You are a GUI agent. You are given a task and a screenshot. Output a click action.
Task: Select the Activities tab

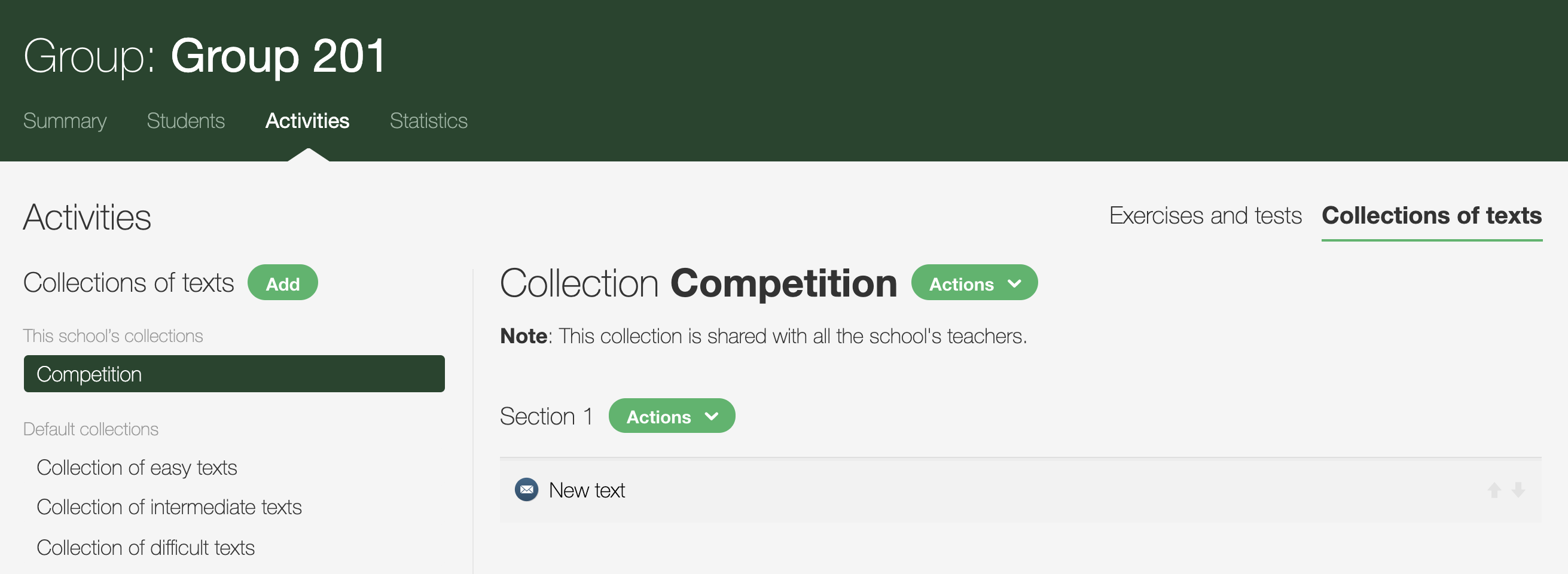click(307, 121)
